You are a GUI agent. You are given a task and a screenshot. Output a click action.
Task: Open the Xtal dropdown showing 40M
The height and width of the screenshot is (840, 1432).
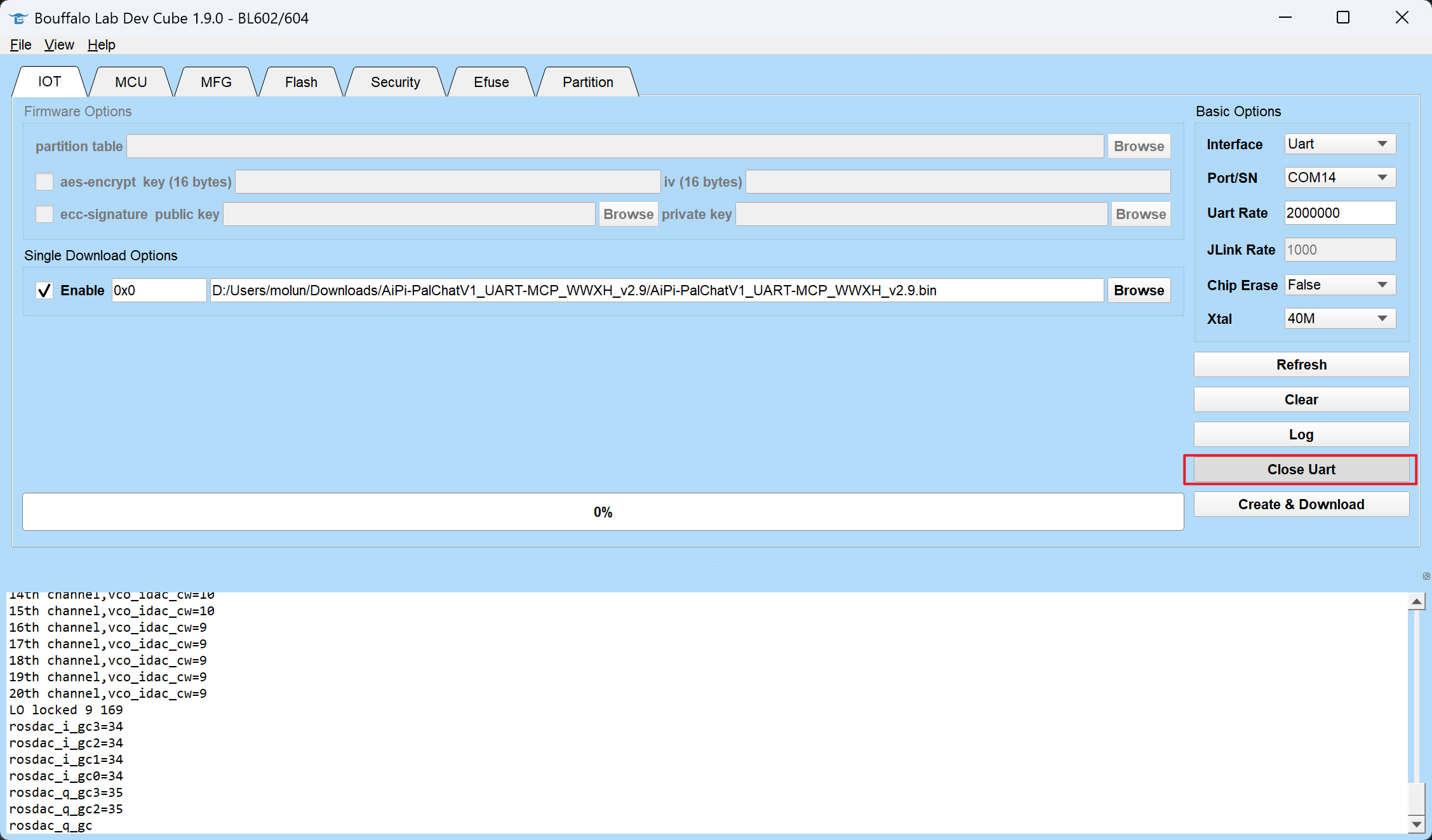(x=1340, y=319)
